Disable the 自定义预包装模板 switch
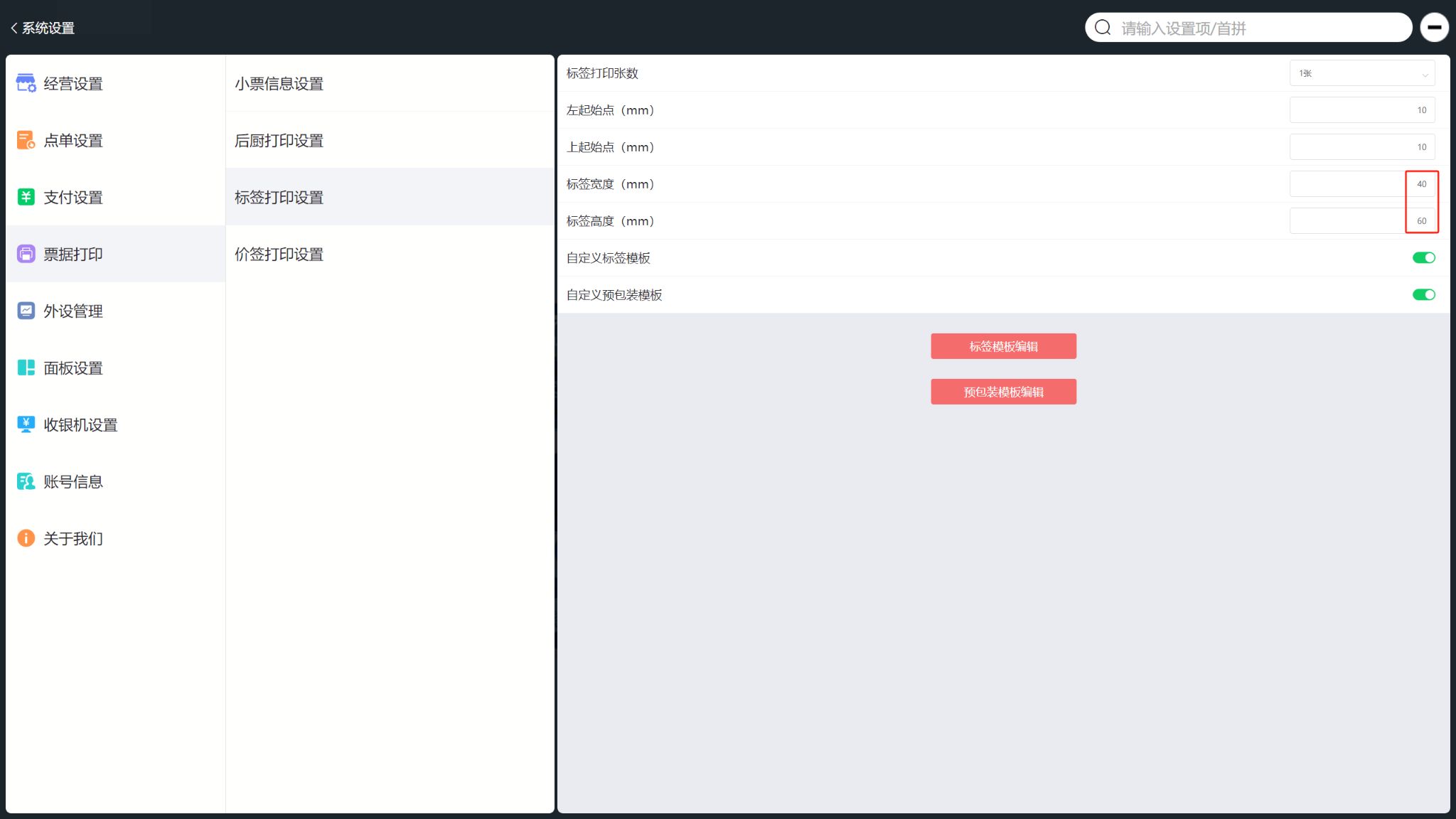 (x=1423, y=294)
